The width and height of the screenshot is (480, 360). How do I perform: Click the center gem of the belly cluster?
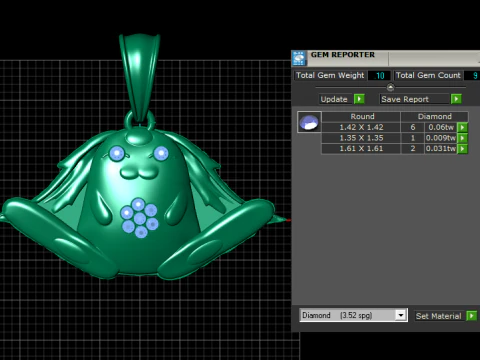coord(140,219)
